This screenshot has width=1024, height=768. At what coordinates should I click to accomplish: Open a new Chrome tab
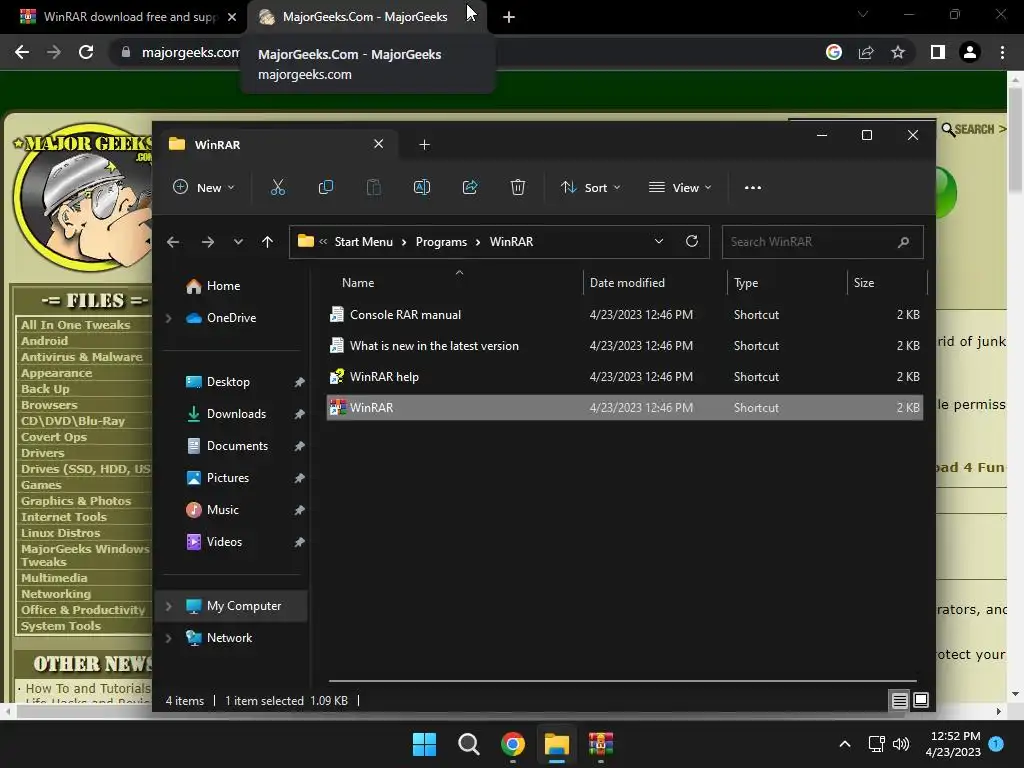click(509, 17)
